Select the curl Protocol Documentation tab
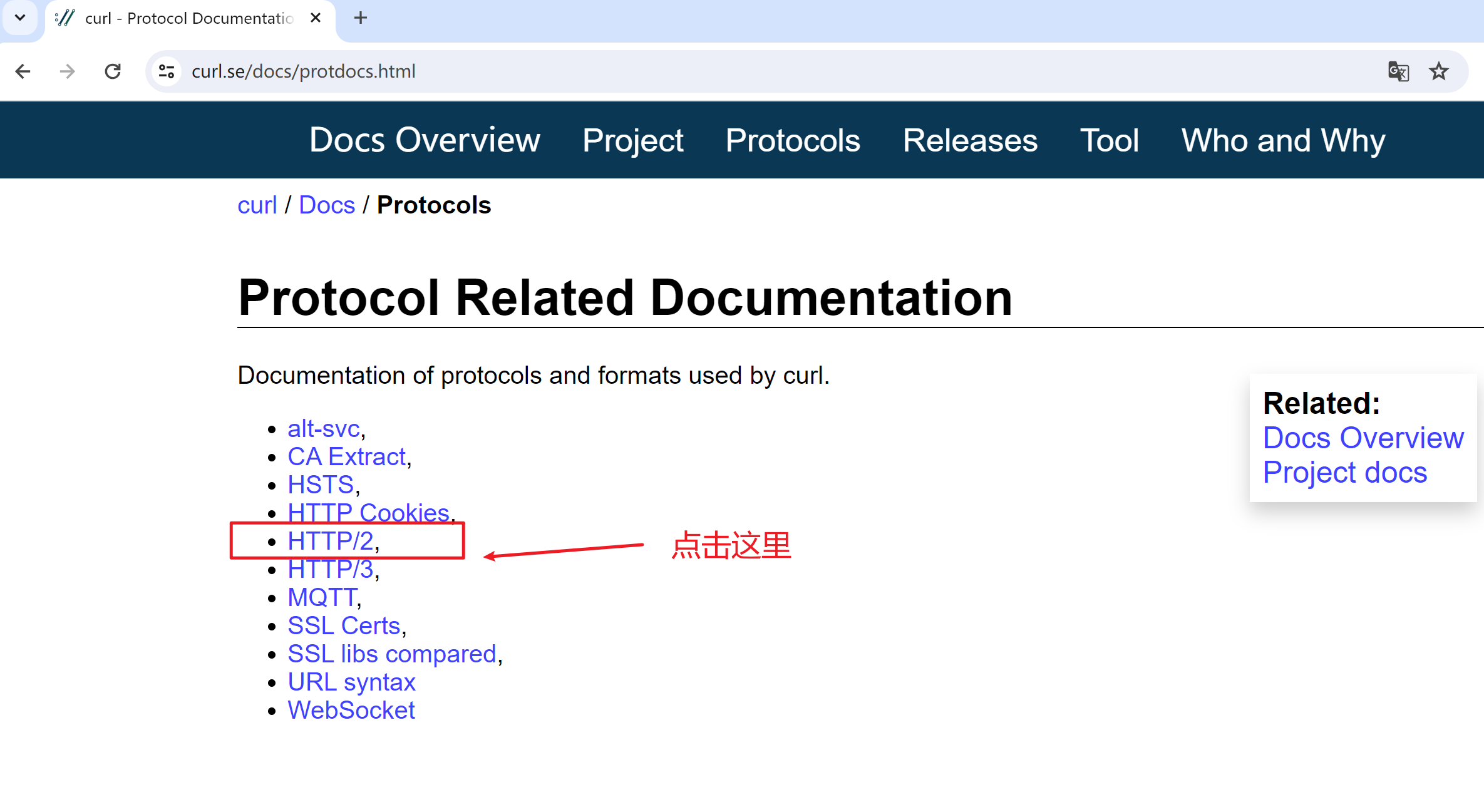This screenshot has height=812, width=1484. click(189, 18)
